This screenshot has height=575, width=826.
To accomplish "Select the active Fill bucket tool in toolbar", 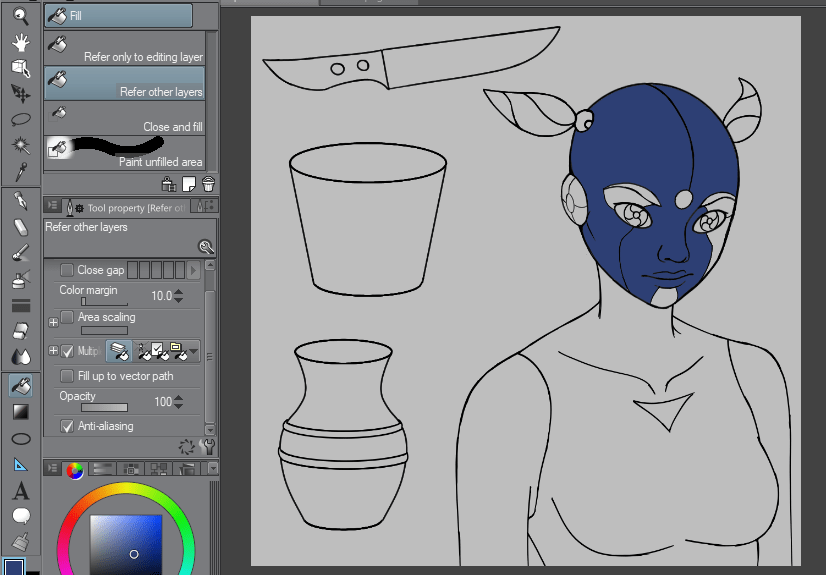I will 21,386.
